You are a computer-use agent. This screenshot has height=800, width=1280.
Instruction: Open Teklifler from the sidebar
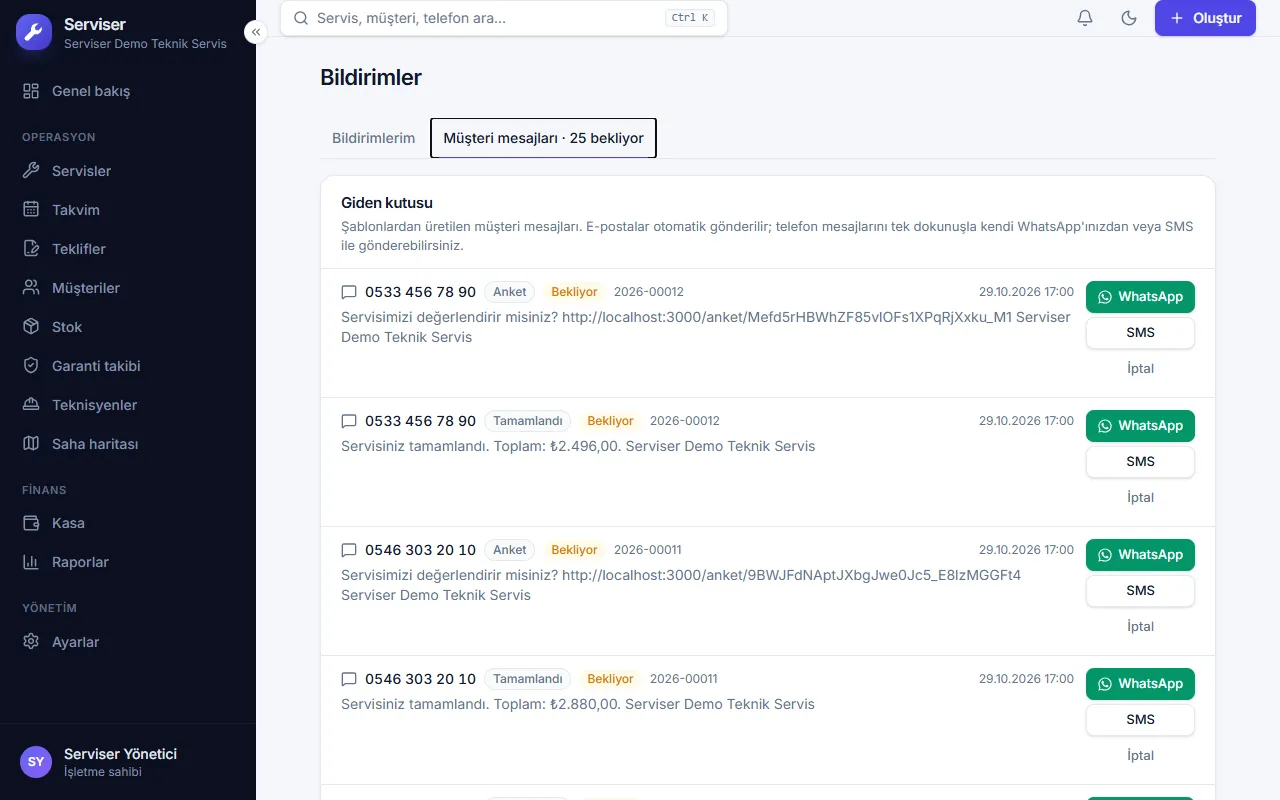tap(128, 249)
